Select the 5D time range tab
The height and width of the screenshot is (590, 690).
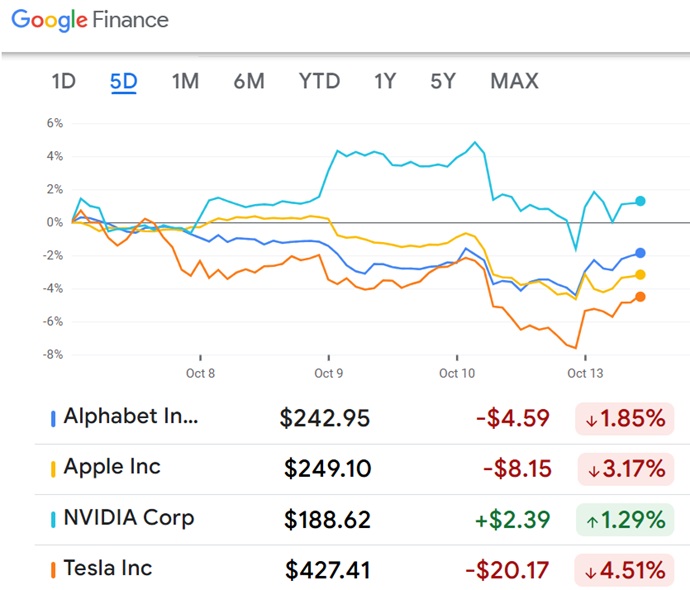pyautogui.click(x=123, y=82)
